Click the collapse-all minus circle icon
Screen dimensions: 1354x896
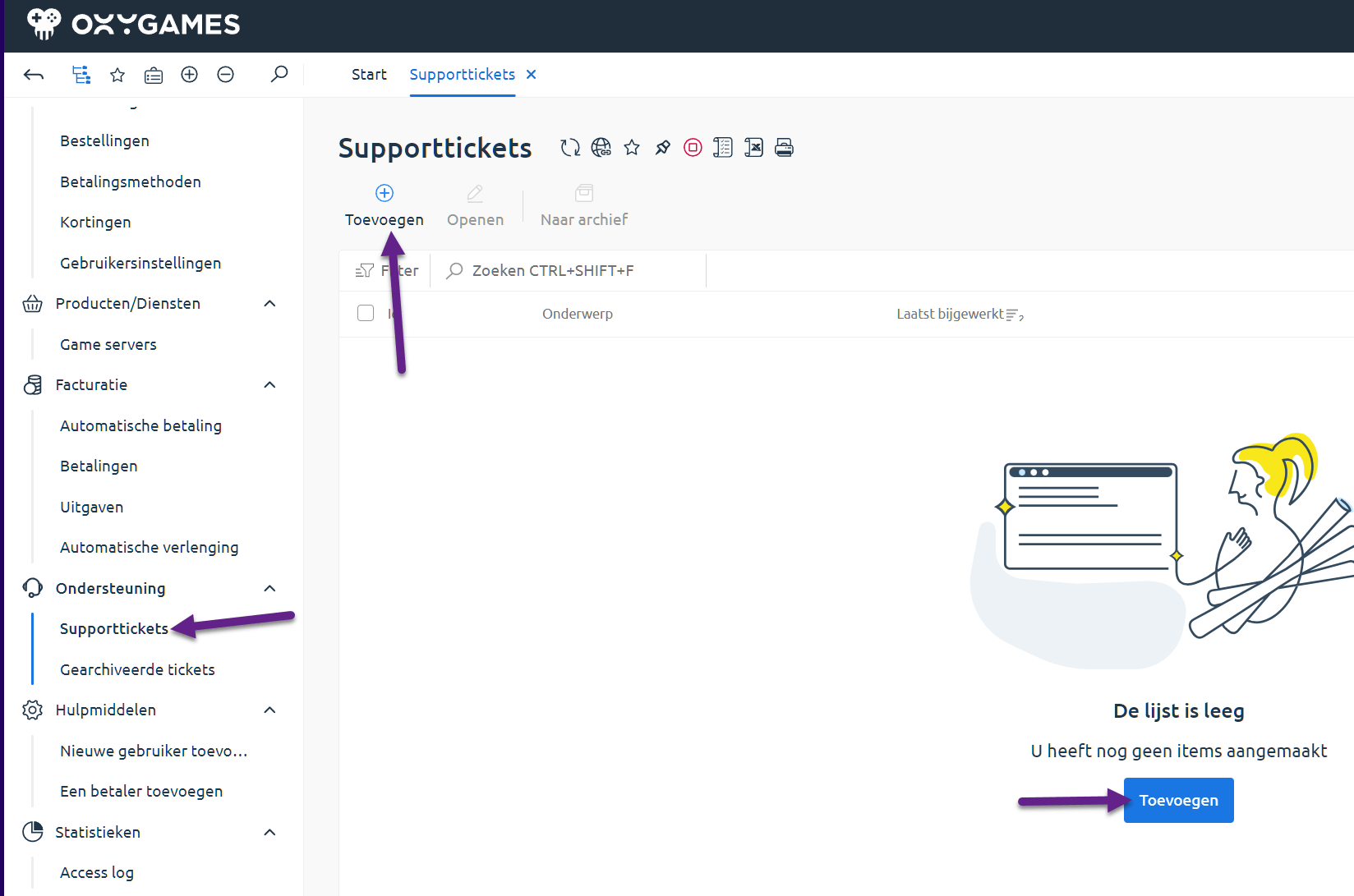(x=225, y=75)
